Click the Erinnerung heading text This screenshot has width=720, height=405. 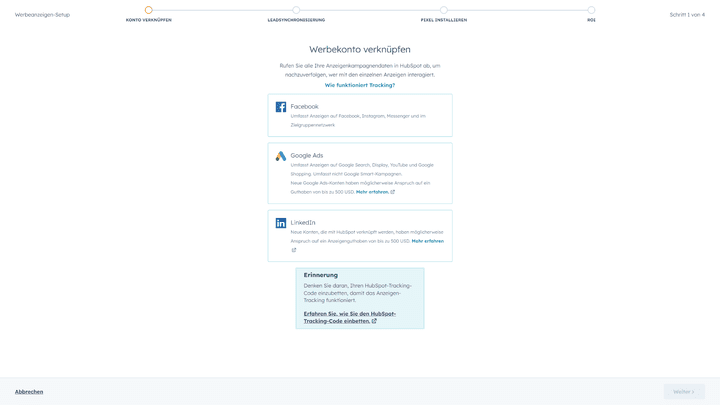(x=321, y=275)
